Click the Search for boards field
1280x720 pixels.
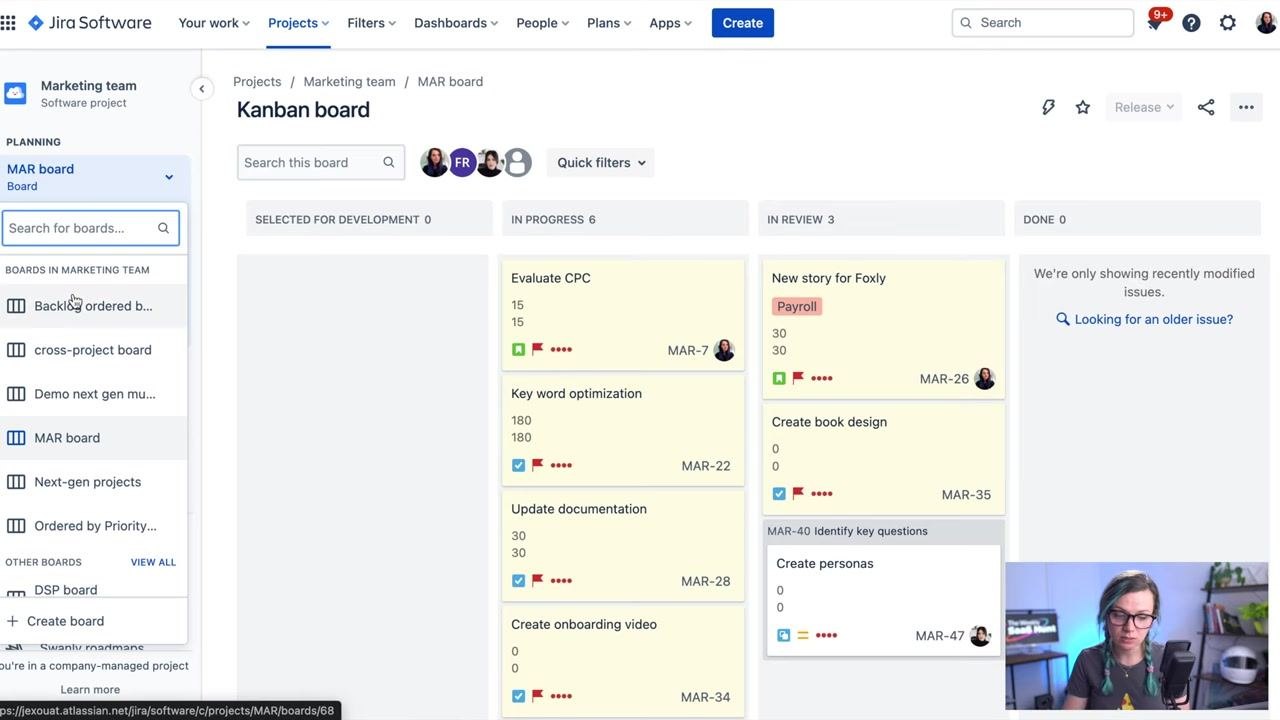pyautogui.click(x=90, y=228)
